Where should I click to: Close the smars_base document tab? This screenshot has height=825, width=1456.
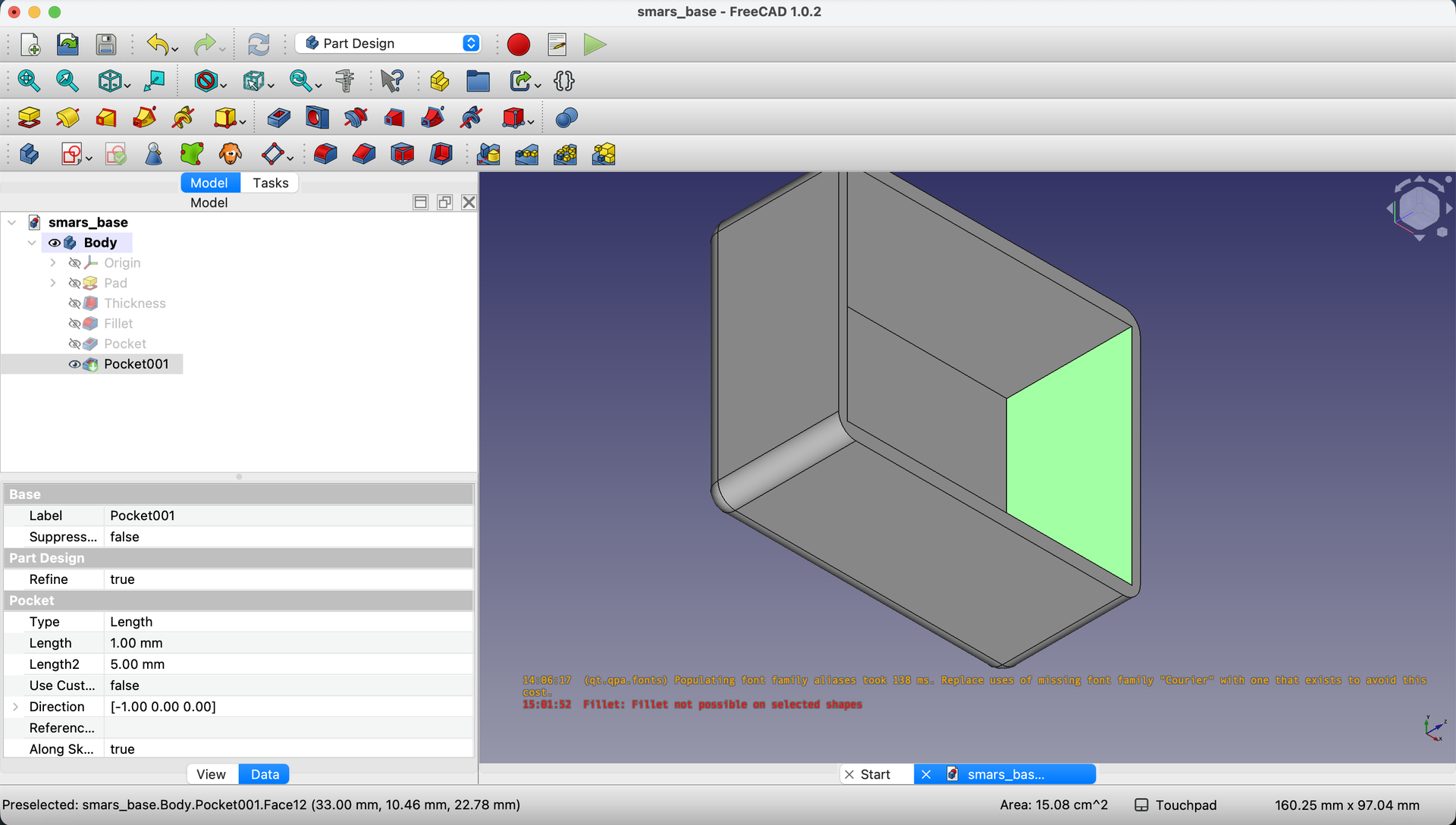(926, 774)
